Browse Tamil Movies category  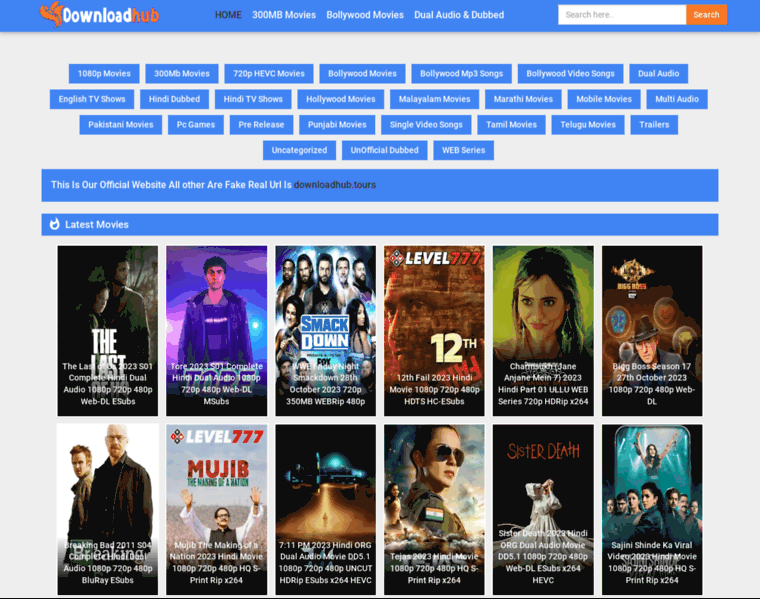(x=511, y=125)
